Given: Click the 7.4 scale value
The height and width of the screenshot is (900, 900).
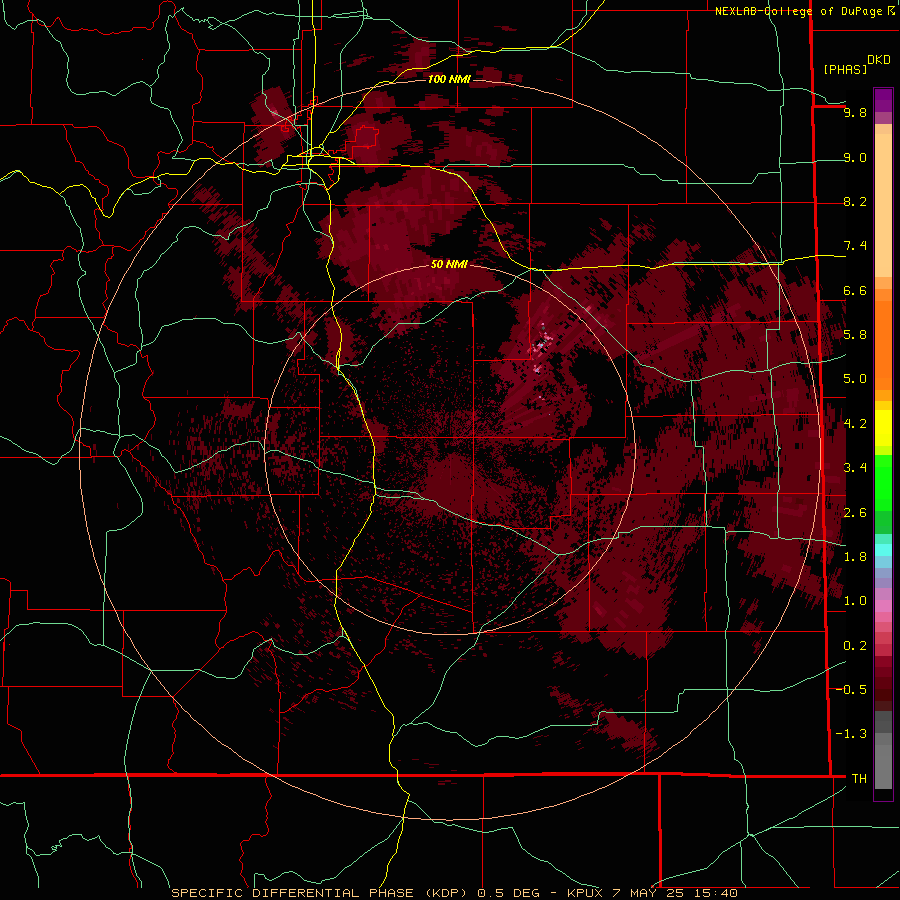Looking at the screenshot, I should [x=855, y=246].
